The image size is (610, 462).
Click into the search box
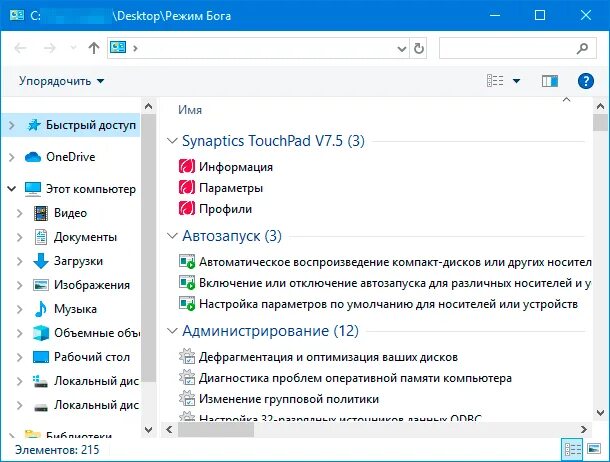[x=517, y=48]
